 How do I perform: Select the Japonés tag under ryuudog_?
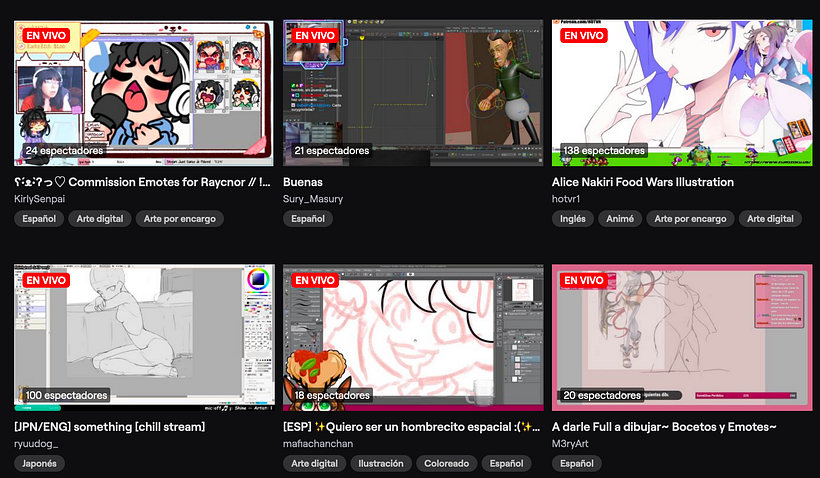(39, 463)
